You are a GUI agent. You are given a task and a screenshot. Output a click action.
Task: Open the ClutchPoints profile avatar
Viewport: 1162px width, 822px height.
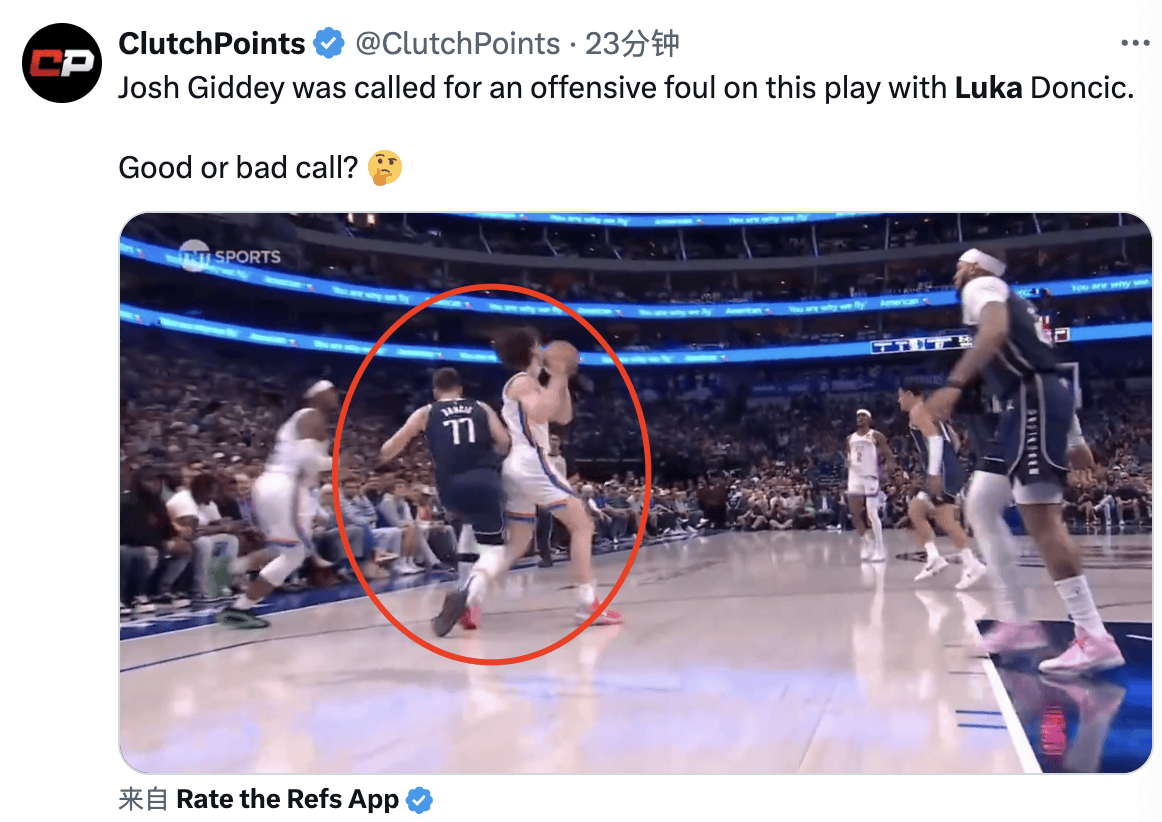point(62,63)
